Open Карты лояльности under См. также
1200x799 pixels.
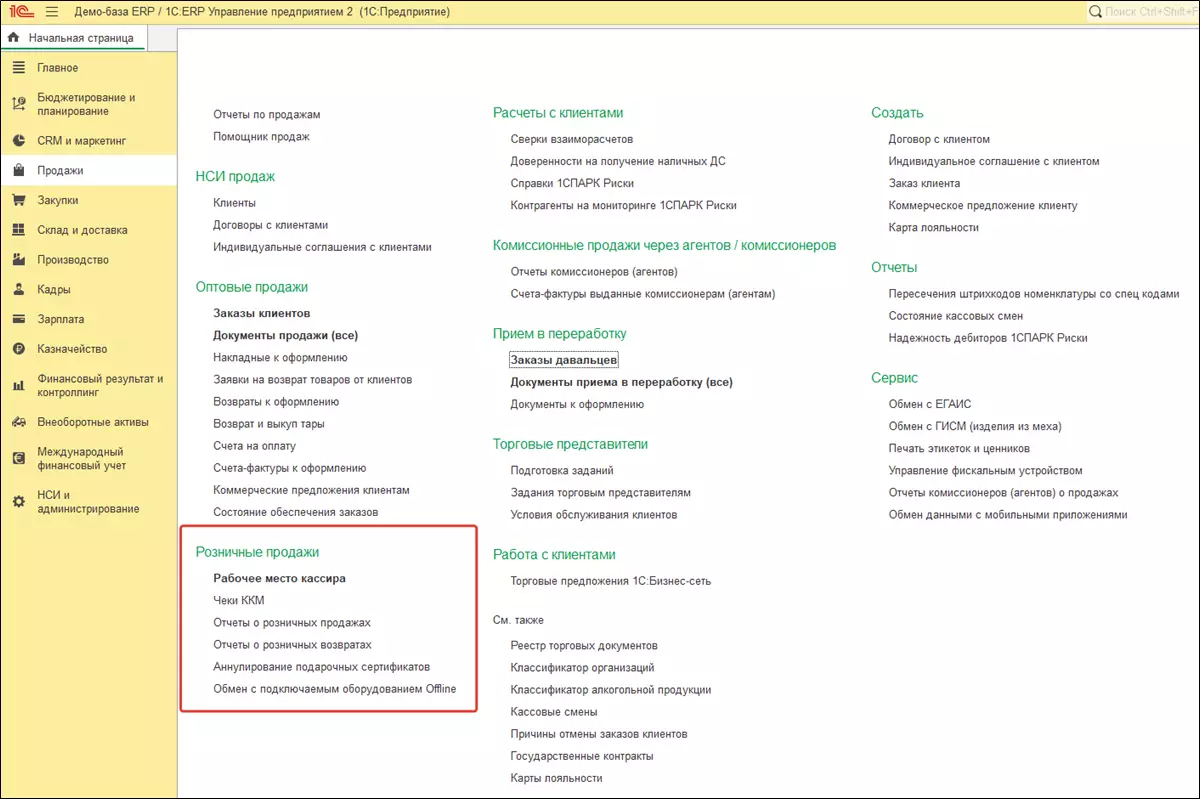pyautogui.click(x=556, y=778)
